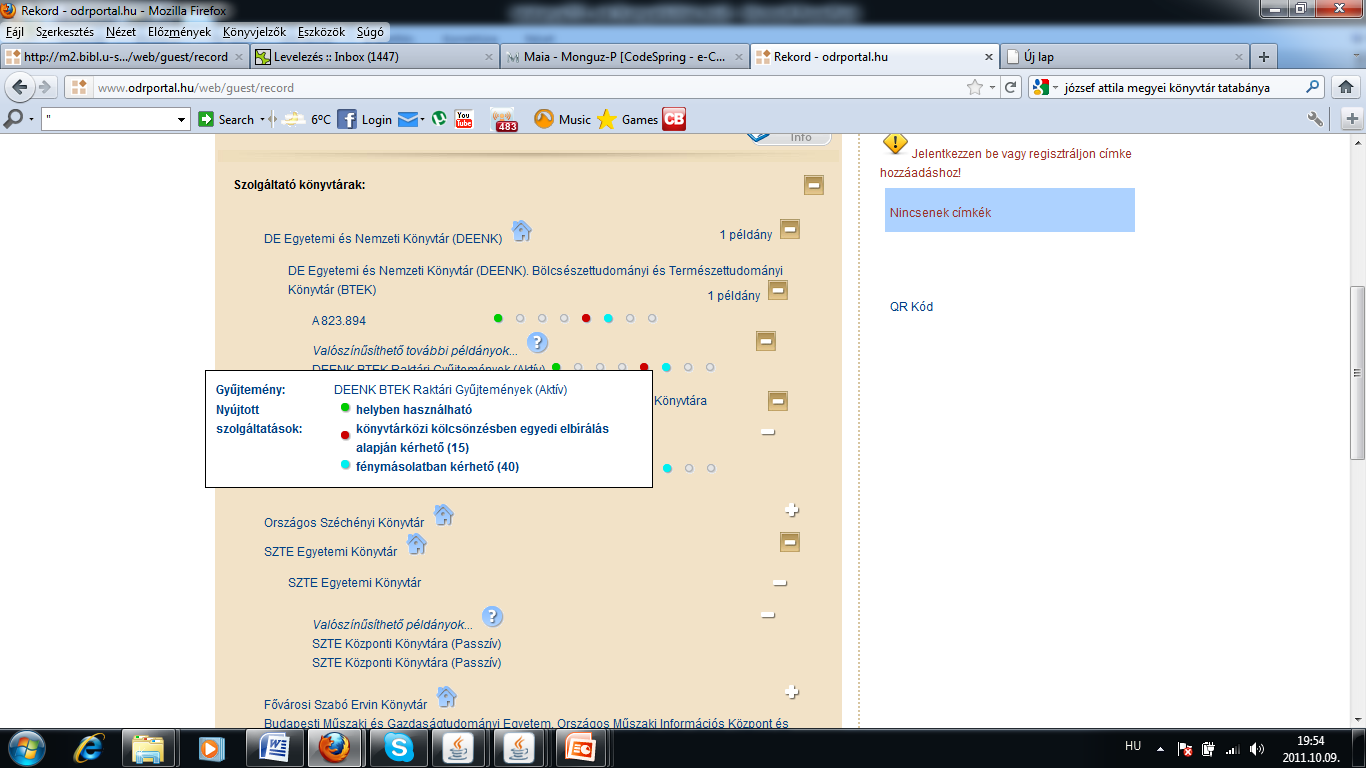
Task: Click the home icon beside SZTE Egyetemi Könyvtár
Action: [x=416, y=544]
